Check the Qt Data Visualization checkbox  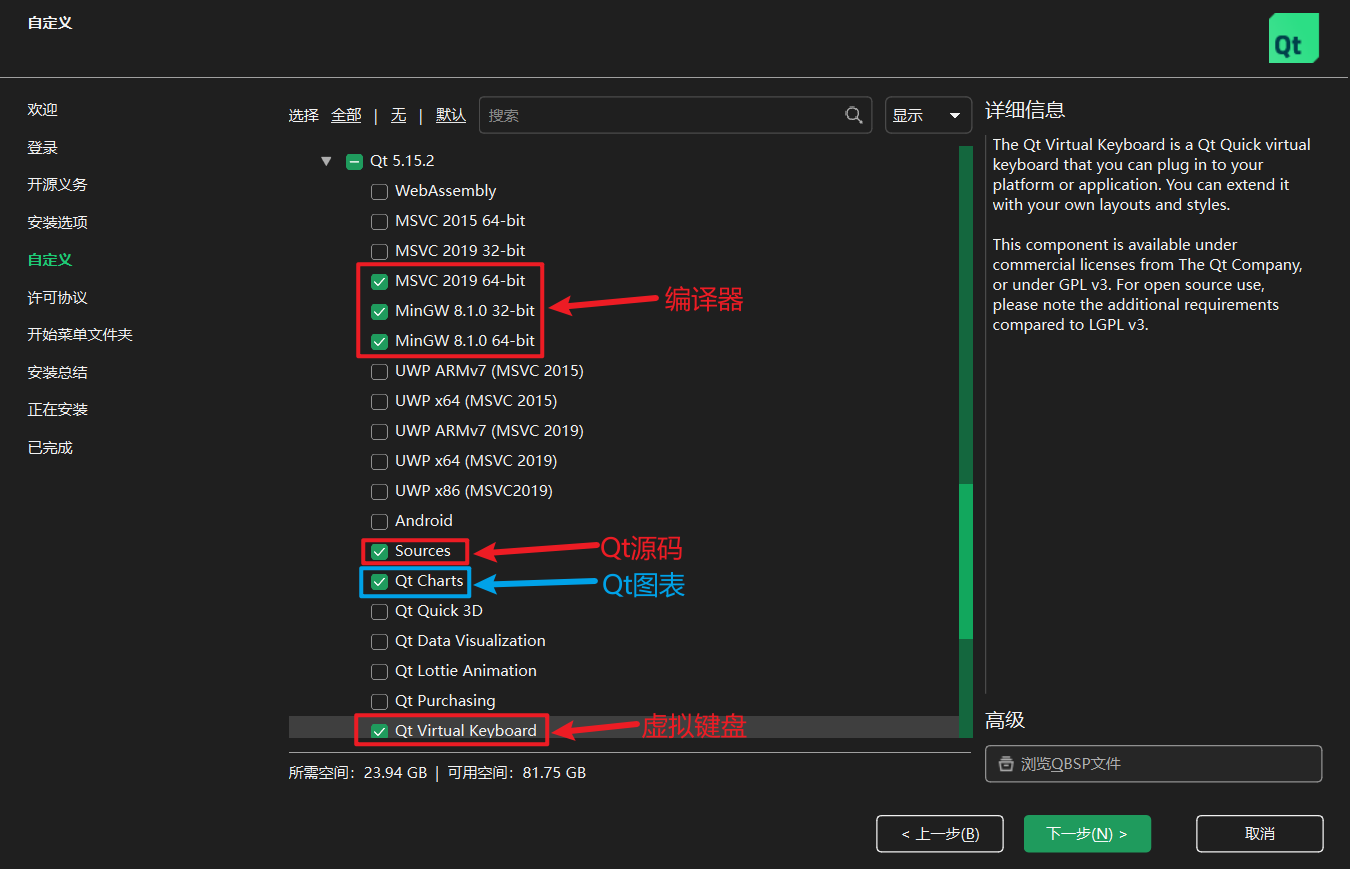[379, 641]
